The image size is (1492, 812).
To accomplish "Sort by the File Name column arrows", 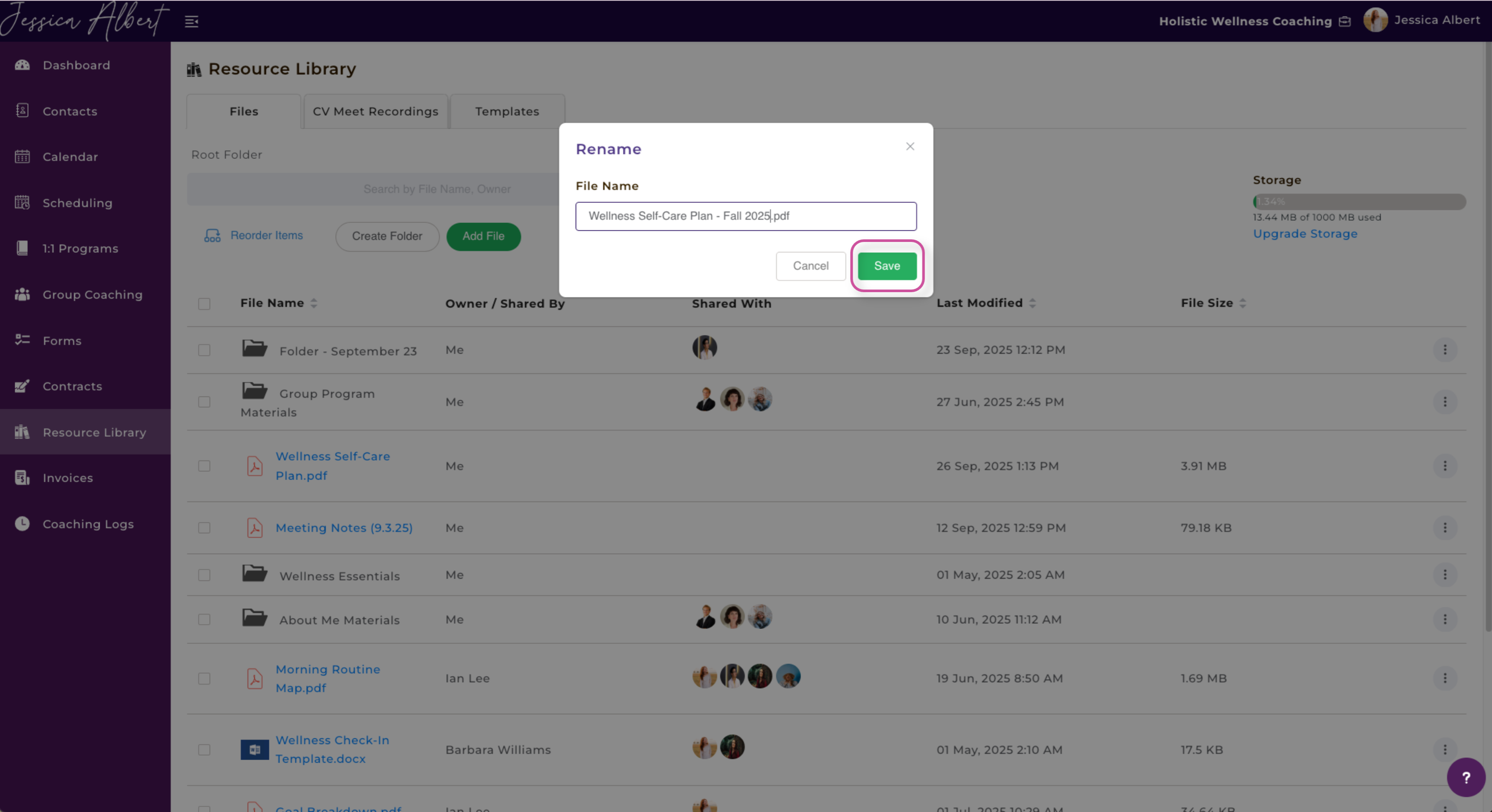I will coord(314,303).
